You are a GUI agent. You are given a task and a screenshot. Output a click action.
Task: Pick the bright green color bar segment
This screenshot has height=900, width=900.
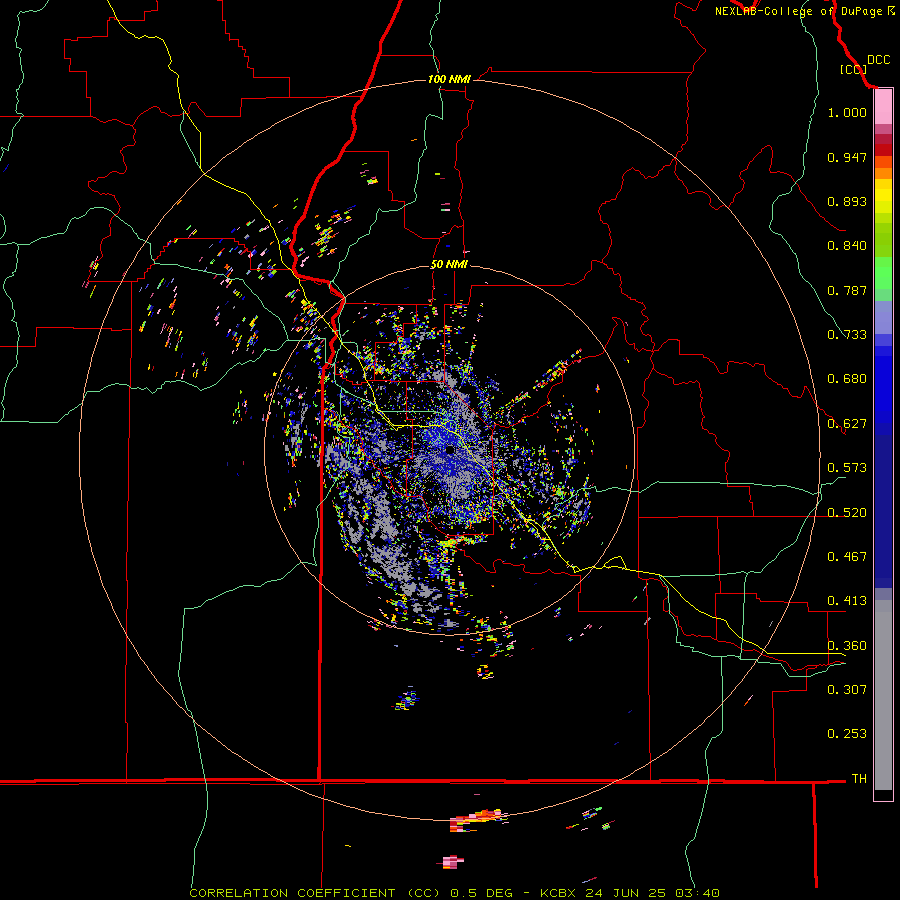tap(883, 273)
